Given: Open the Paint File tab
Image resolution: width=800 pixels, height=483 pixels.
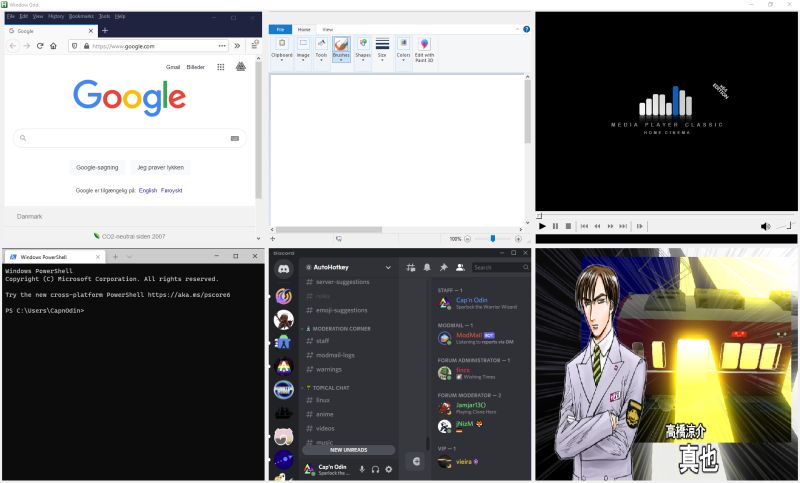Looking at the screenshot, I should 280,30.
